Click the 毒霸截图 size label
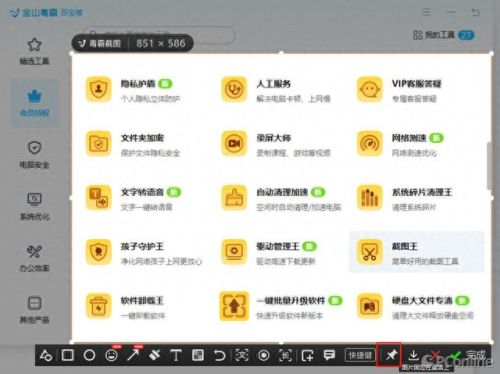This screenshot has height=374, width=500. (x=132, y=43)
